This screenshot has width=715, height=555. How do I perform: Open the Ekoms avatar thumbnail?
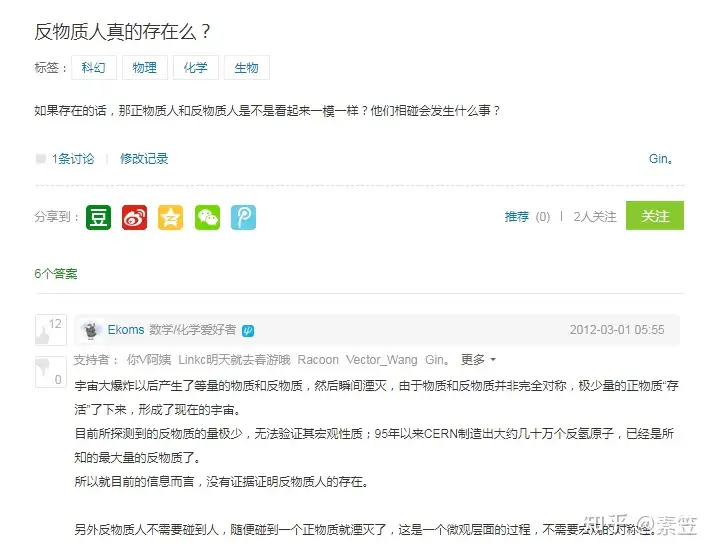91,330
